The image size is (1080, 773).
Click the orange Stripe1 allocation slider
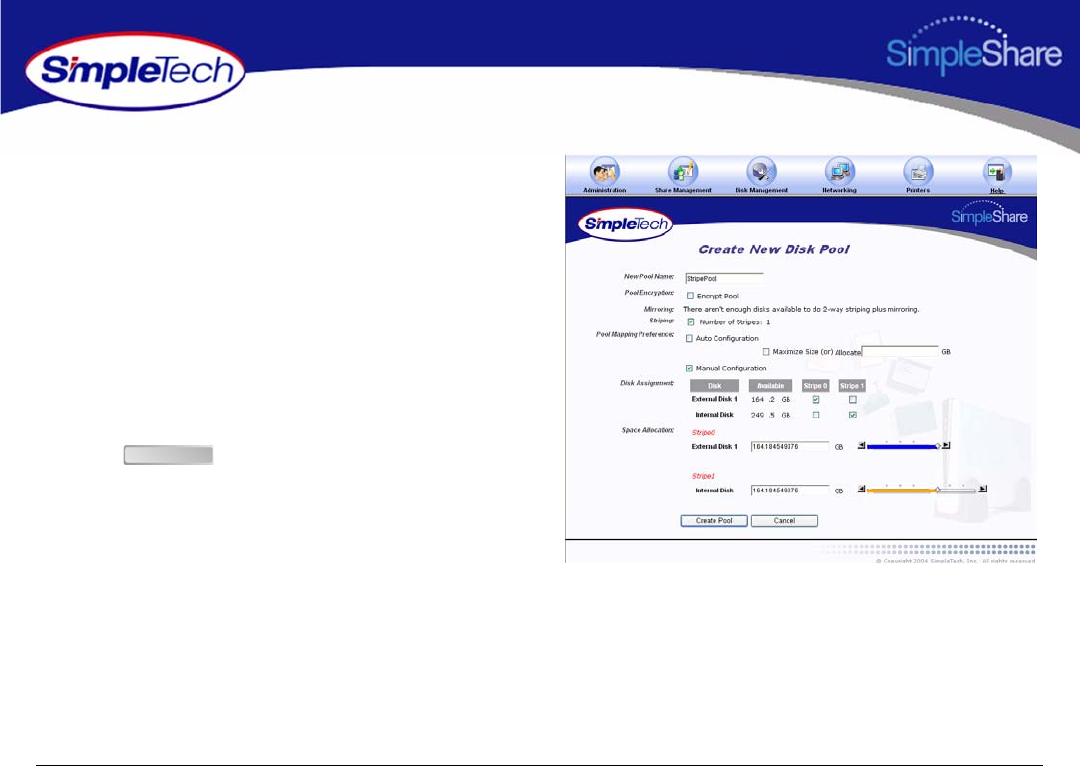coord(922,490)
